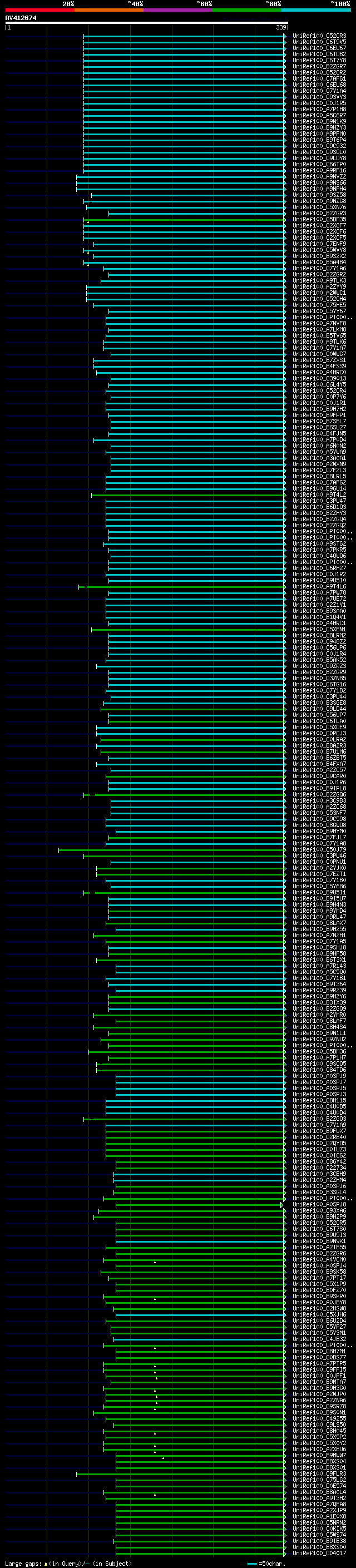Select the UniRef100_Q9C932 label
356x1568 pixels.
[319, 146]
